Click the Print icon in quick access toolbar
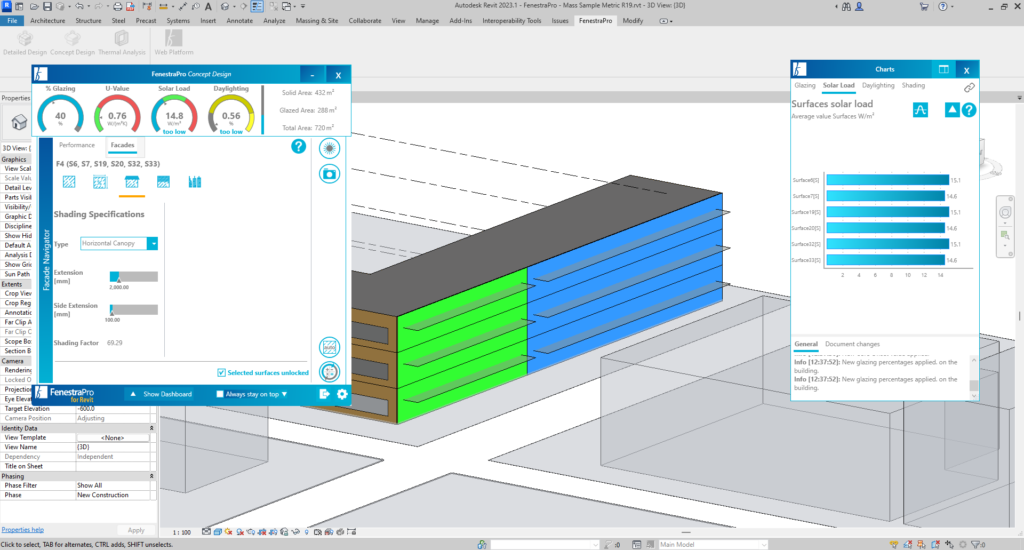This screenshot has height=550, width=1024. click(118, 7)
